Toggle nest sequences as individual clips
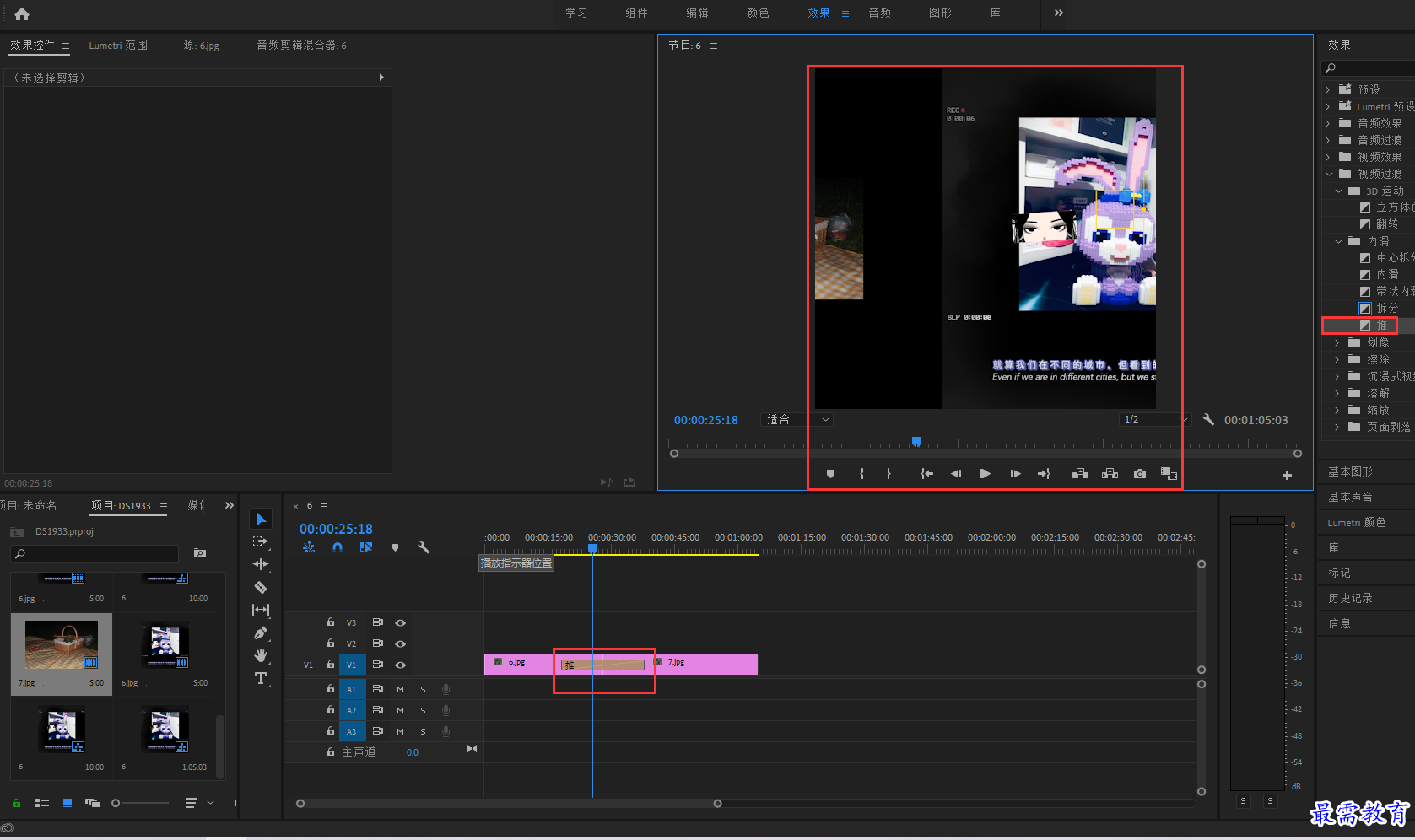Viewport: 1415px width, 840px height. (309, 547)
